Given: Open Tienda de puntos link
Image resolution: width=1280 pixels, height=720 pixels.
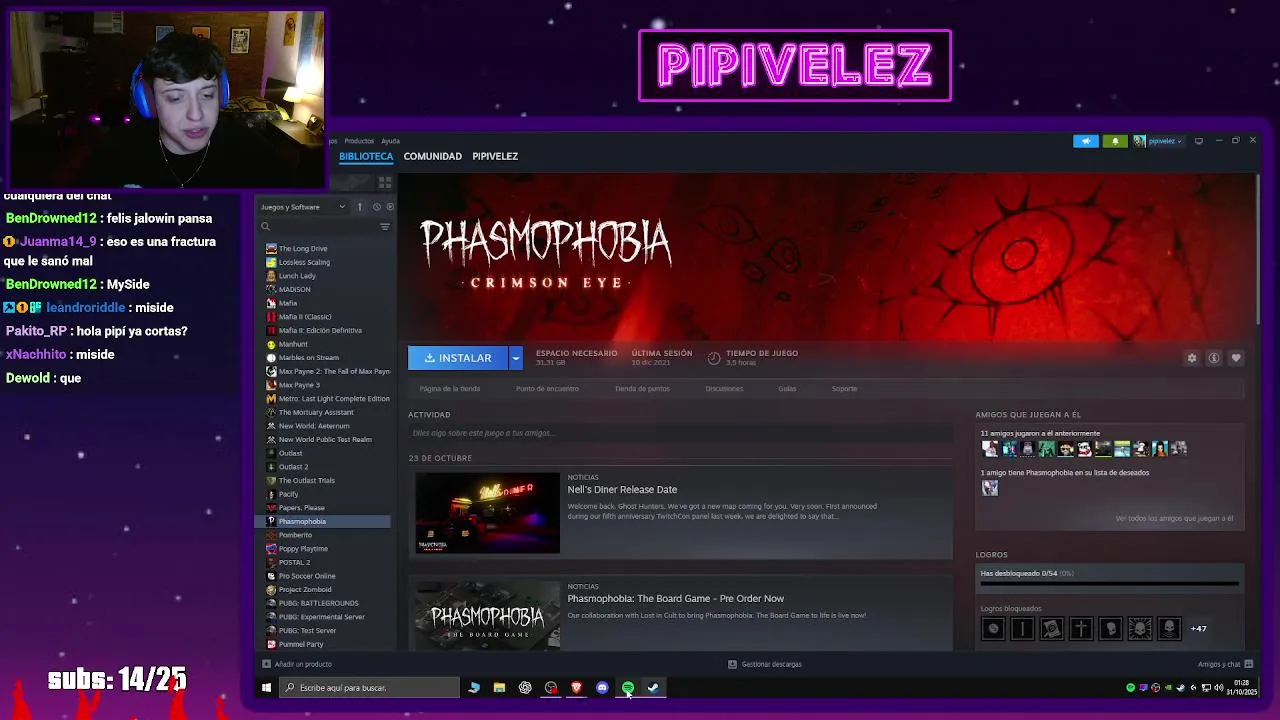Looking at the screenshot, I should tap(642, 388).
